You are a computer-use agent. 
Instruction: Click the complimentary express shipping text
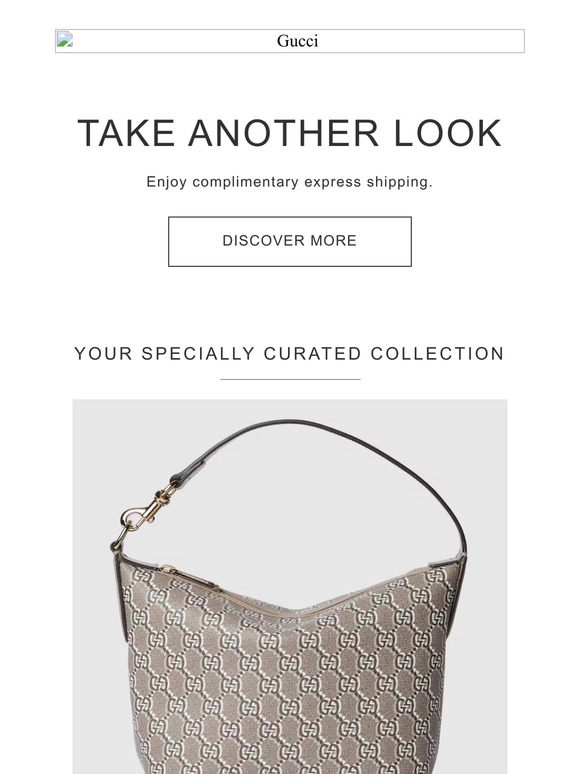(290, 182)
